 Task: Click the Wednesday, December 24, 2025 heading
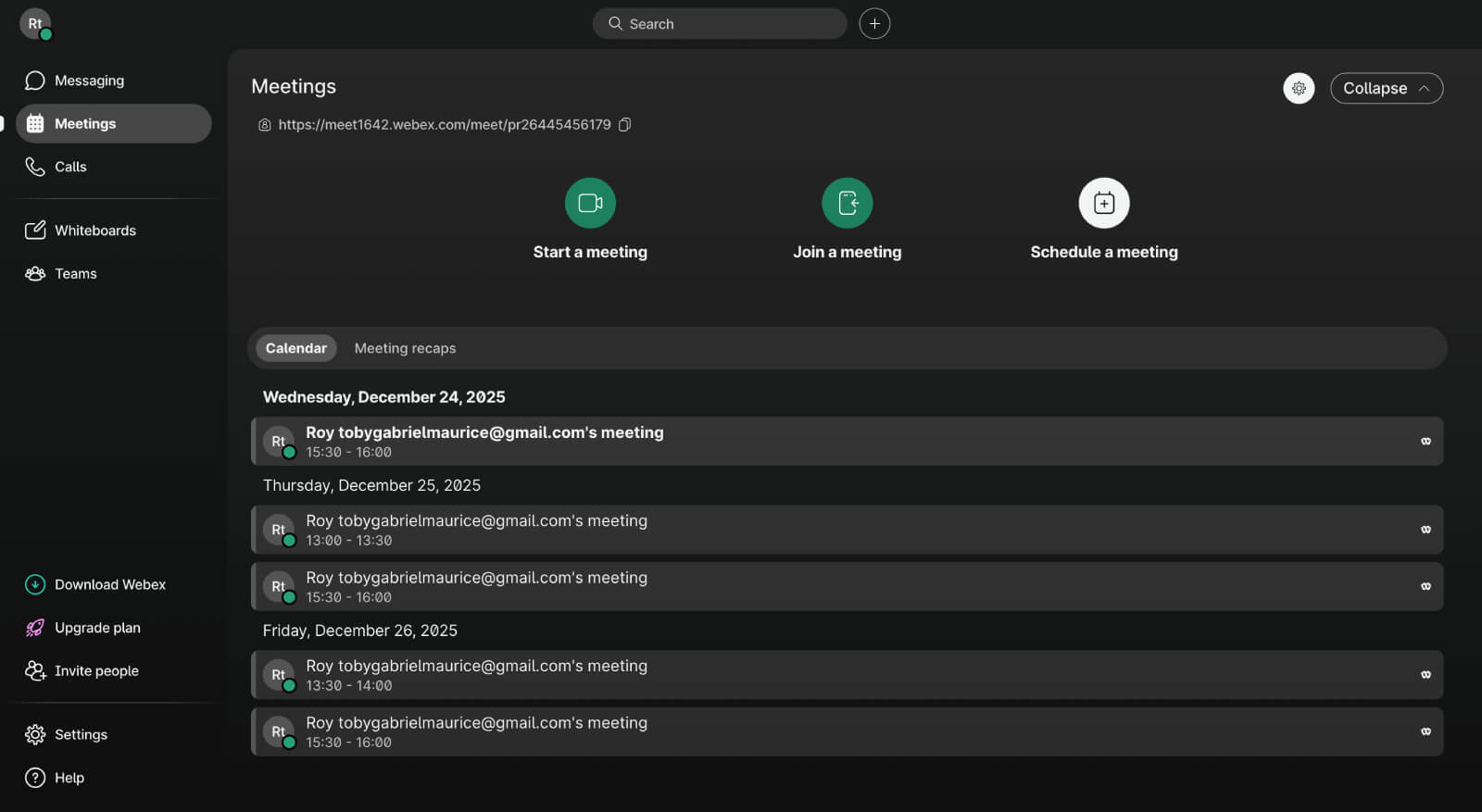[384, 397]
